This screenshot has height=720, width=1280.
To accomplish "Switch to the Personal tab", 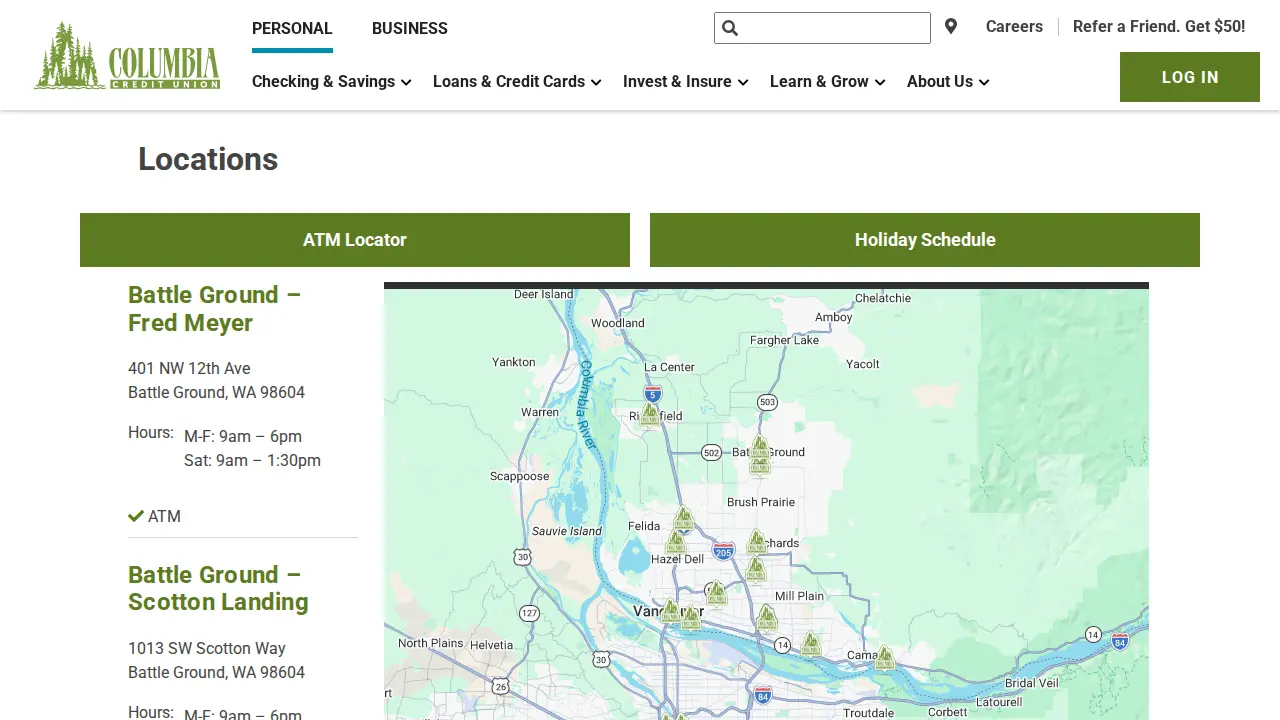I will click(292, 29).
